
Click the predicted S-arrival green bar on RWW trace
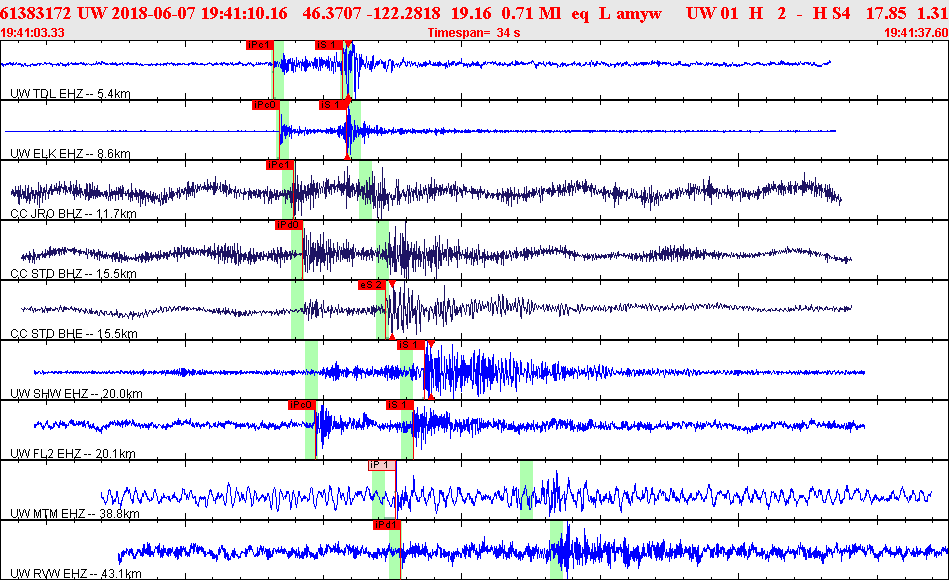click(557, 549)
